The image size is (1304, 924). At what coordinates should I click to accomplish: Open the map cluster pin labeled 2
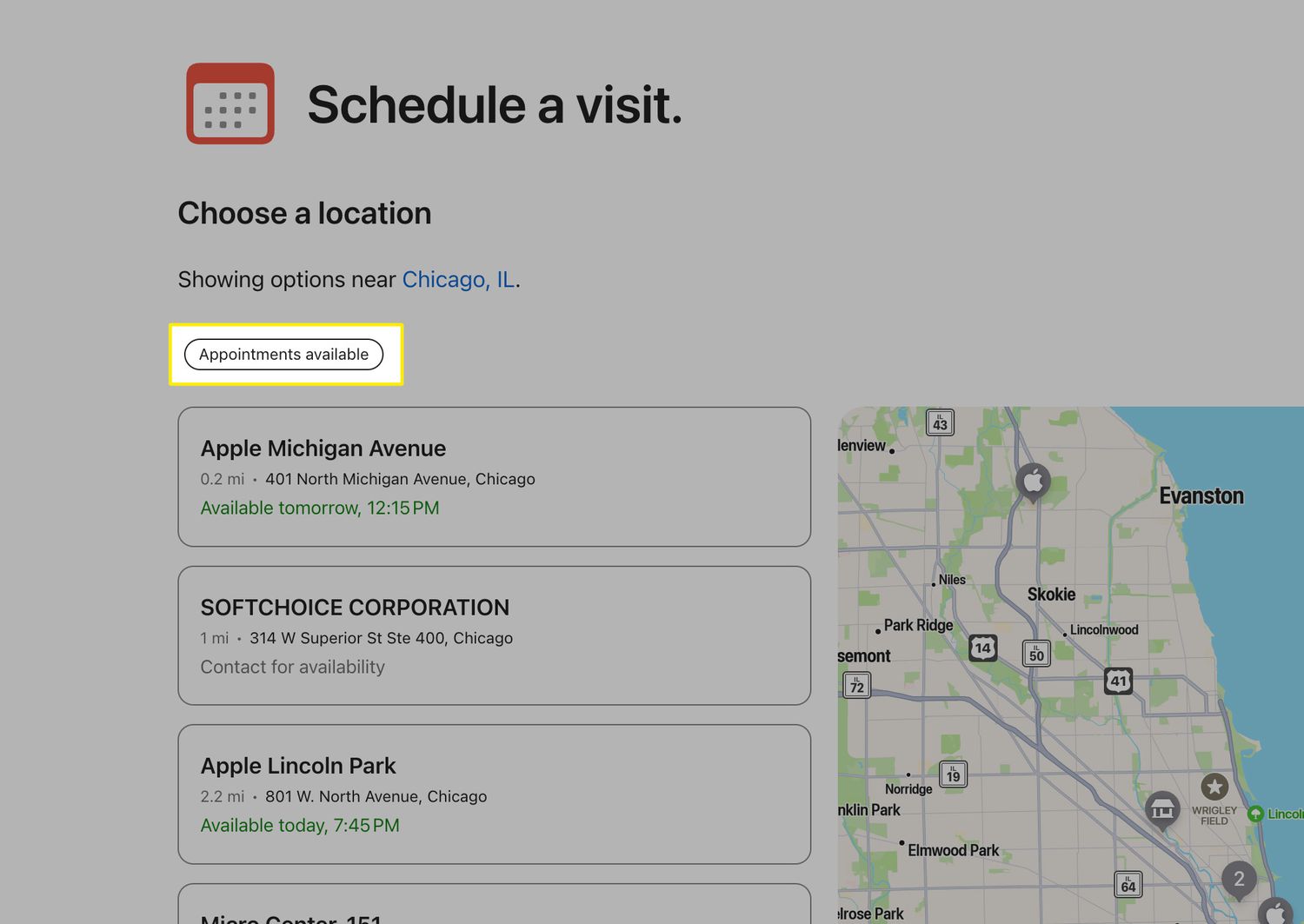coord(1239,879)
